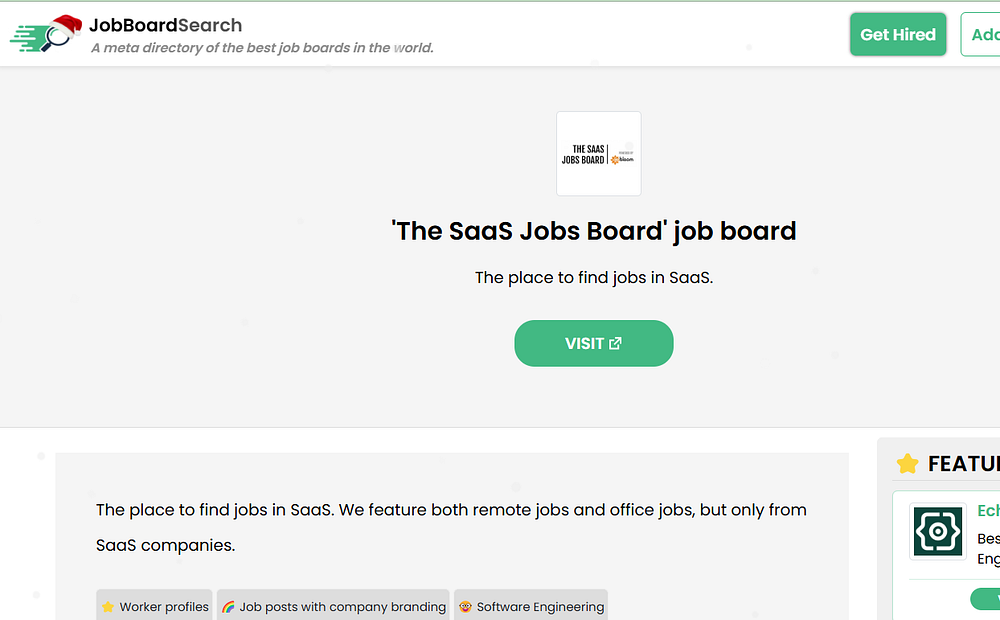Click the subtitle below the main heading

click(594, 278)
